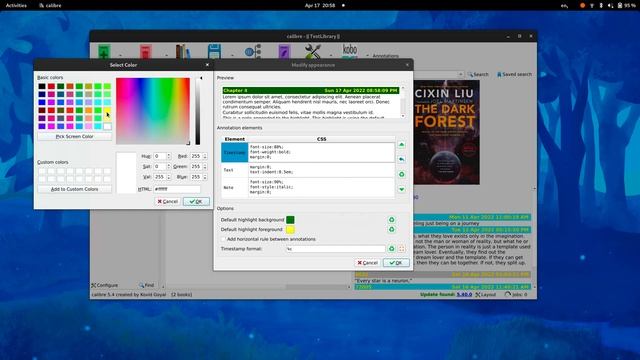Image resolution: width=640 pixels, height=360 pixels.
Task: Click the preview pane vertical scrollbar
Action: (x=403, y=102)
